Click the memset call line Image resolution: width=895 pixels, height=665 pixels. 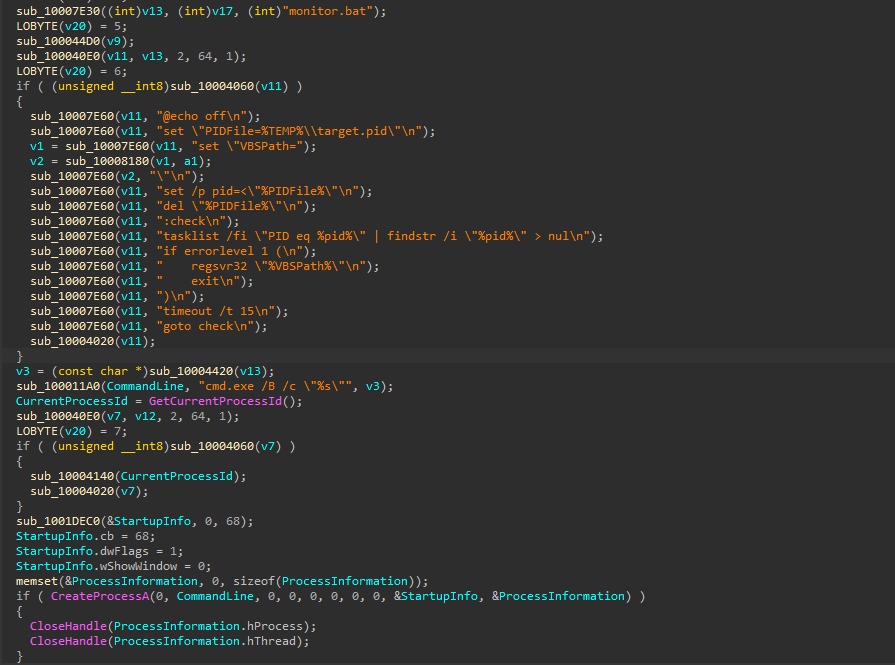pyautogui.click(x=222, y=581)
